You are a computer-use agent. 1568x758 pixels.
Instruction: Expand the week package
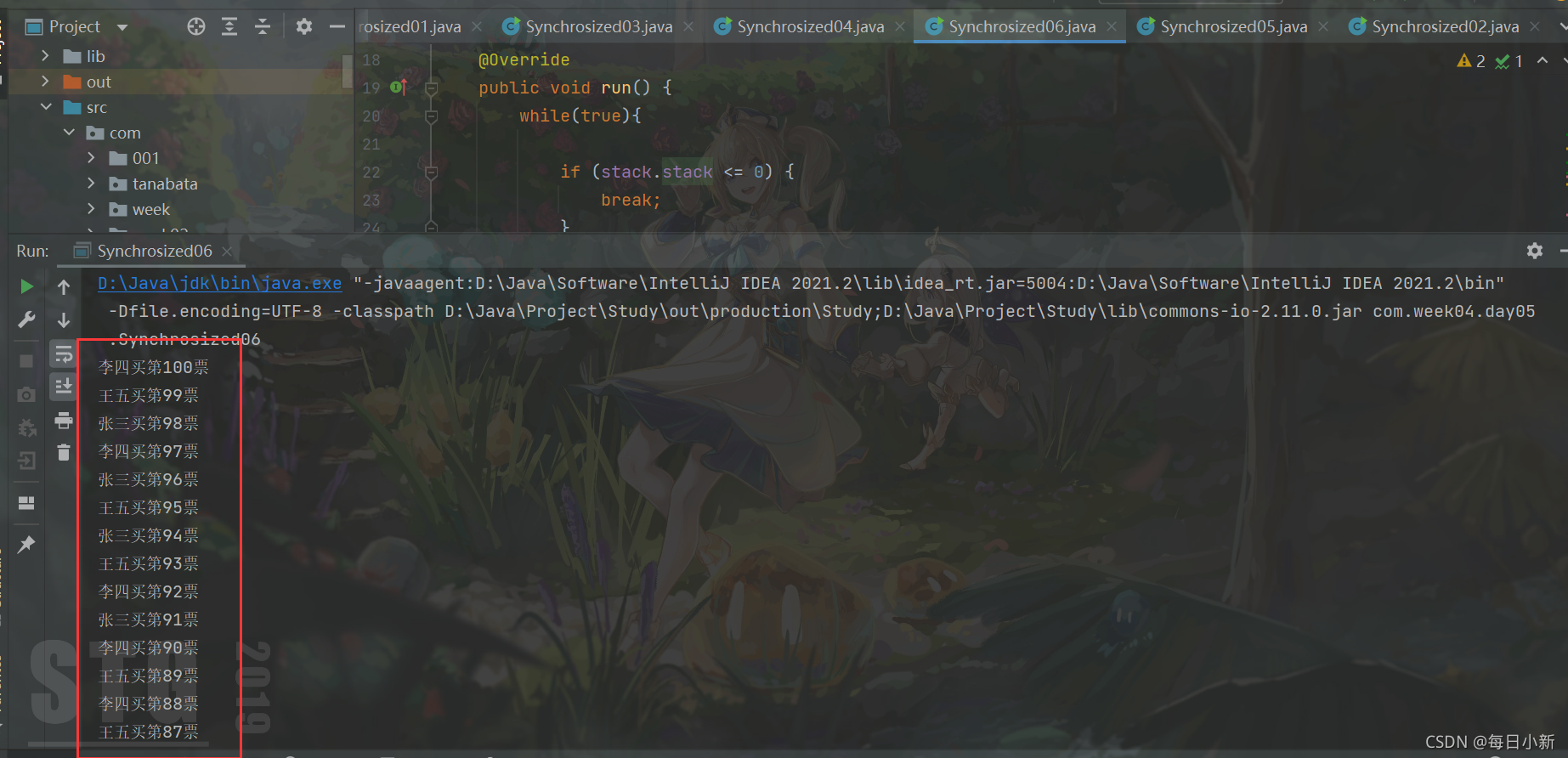92,209
